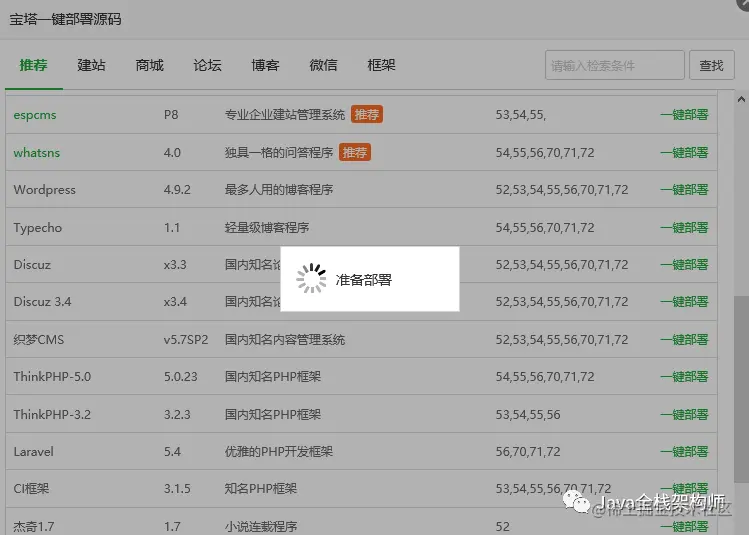Click 一键部署 for espcms

coord(684,115)
